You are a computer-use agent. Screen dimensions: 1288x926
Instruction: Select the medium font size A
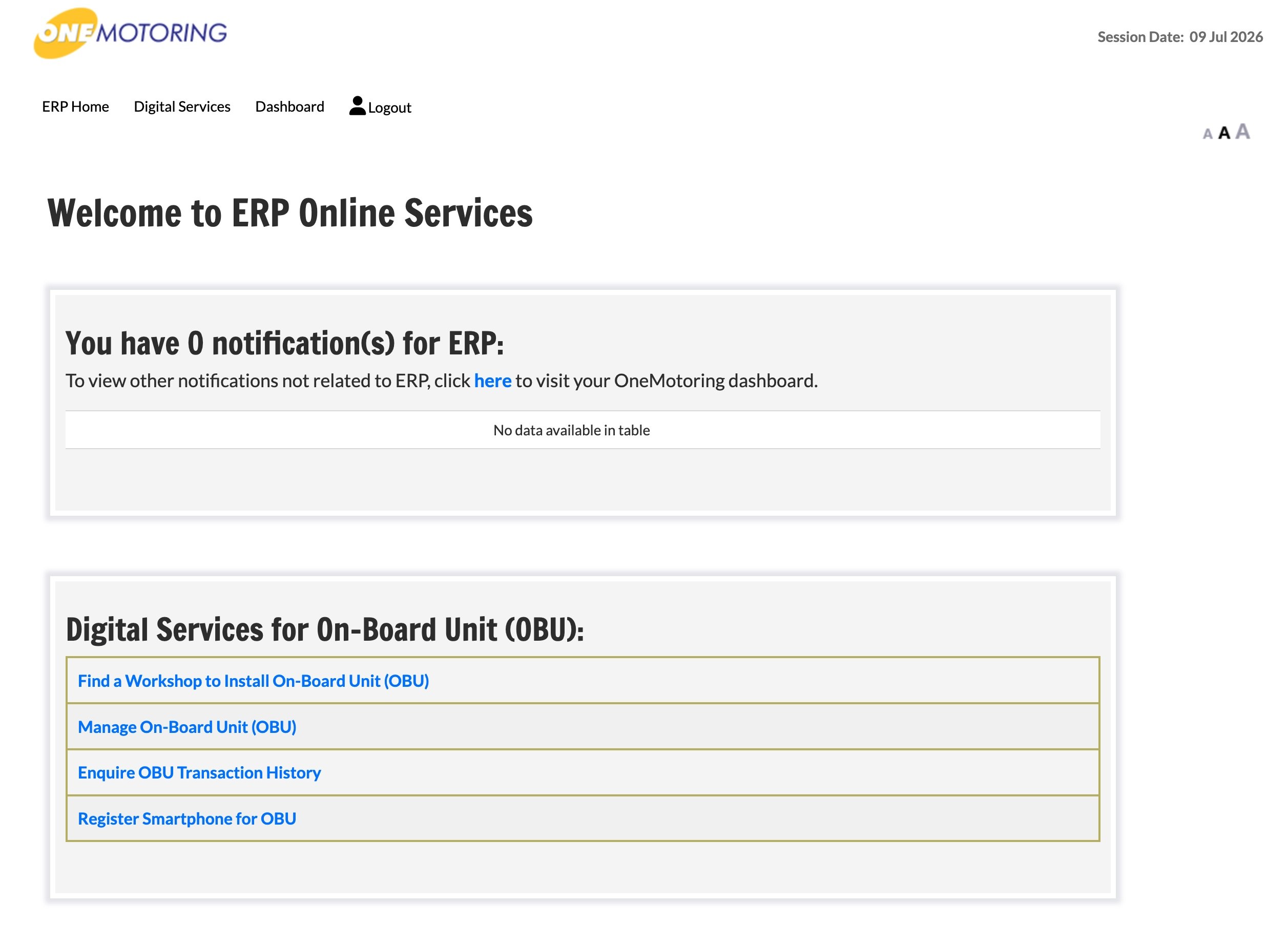tap(1224, 133)
